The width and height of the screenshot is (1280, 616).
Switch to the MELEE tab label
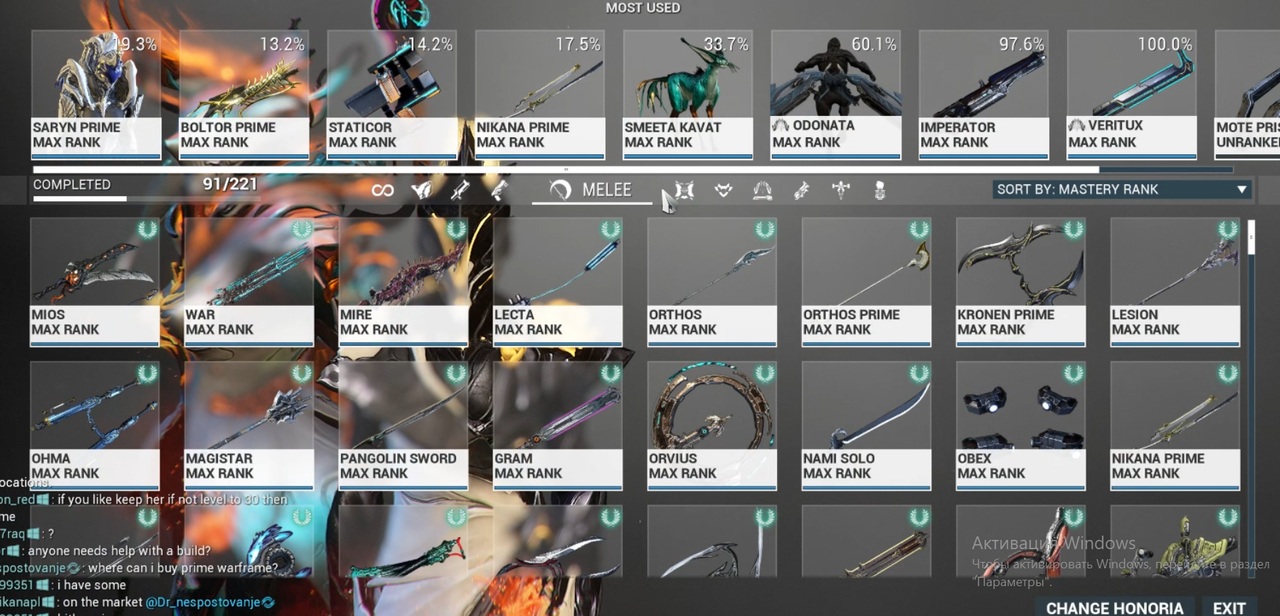tap(608, 190)
